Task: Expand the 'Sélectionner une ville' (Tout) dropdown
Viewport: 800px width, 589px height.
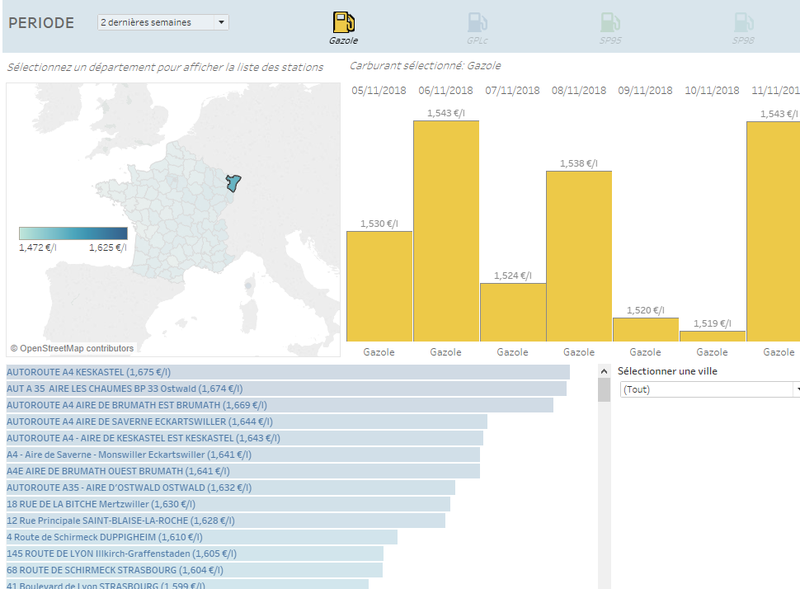Action: coord(708,389)
